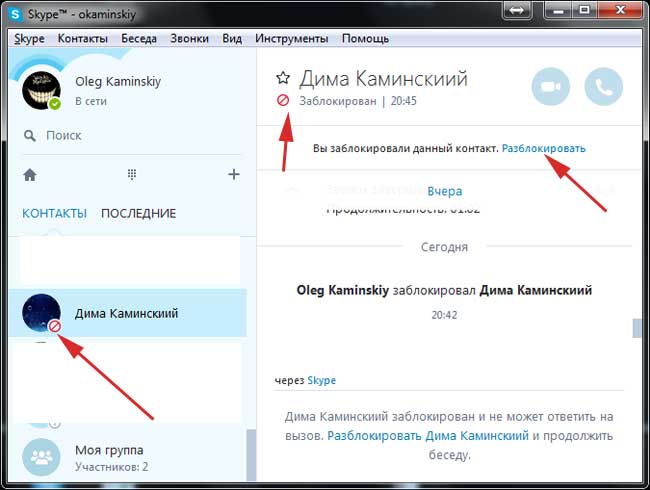This screenshot has width=650, height=490.
Task: Click the conversation vertical scrollbar
Action: click(634, 328)
